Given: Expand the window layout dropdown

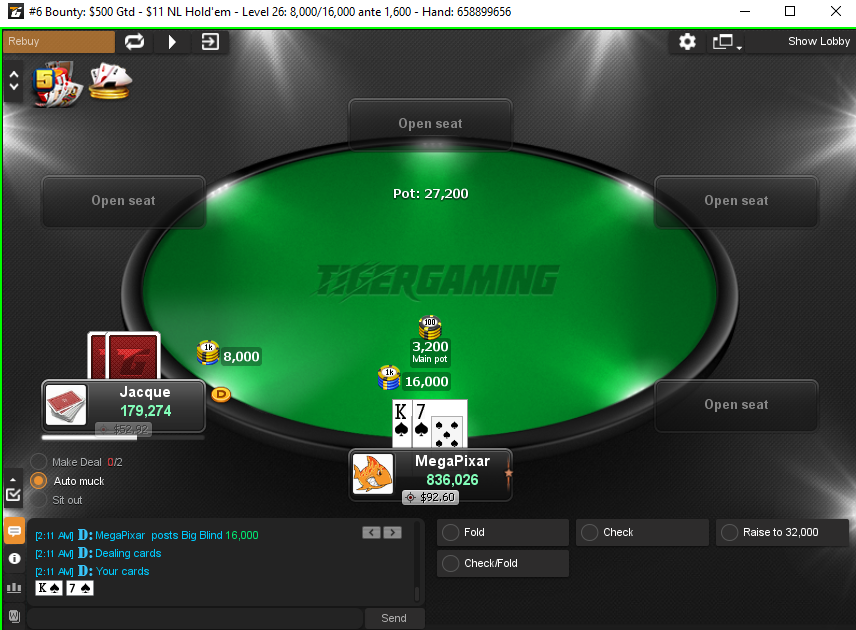Looking at the screenshot, I should (x=727, y=42).
